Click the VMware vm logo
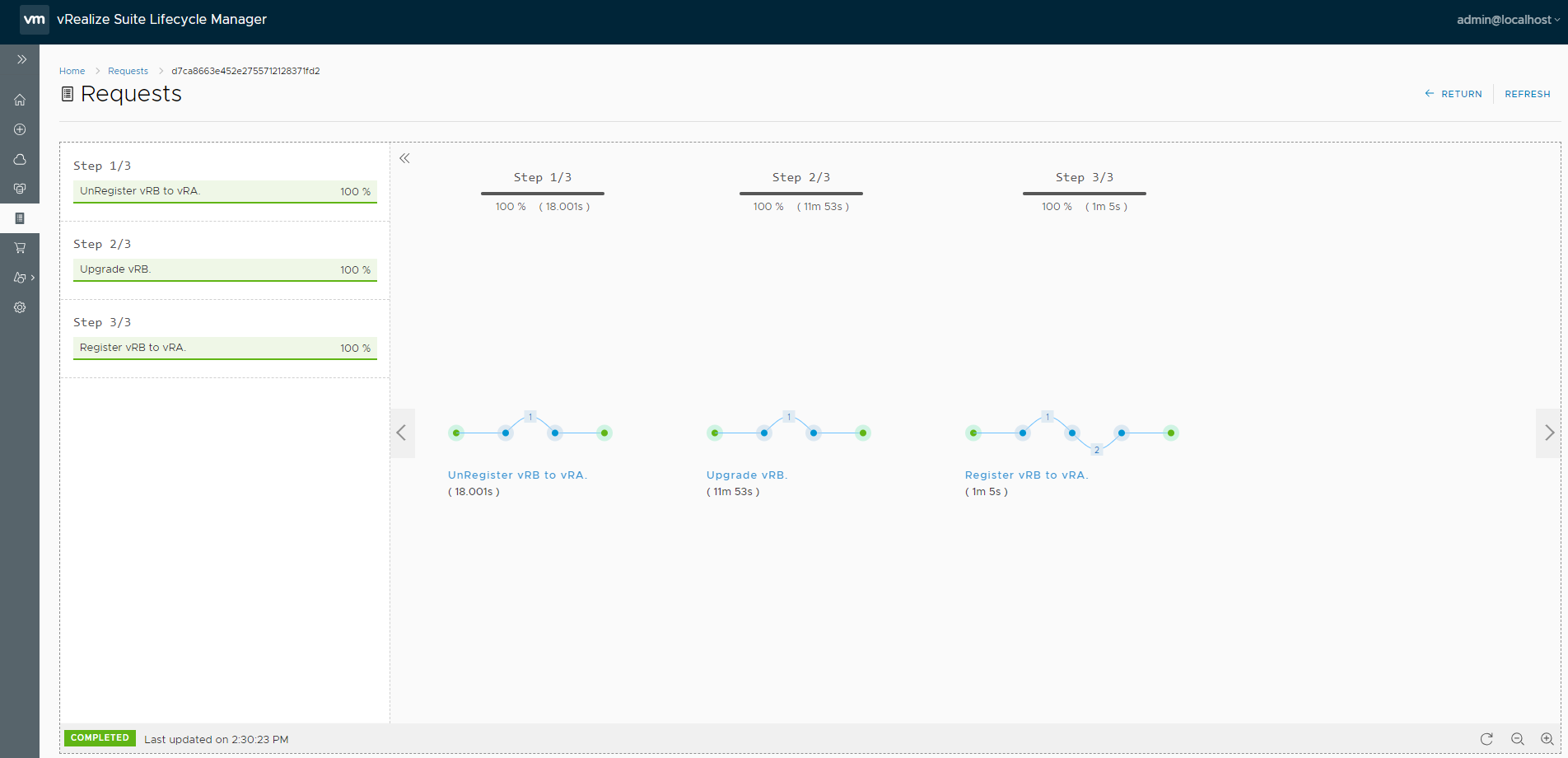This screenshot has width=1568, height=758. click(35, 19)
